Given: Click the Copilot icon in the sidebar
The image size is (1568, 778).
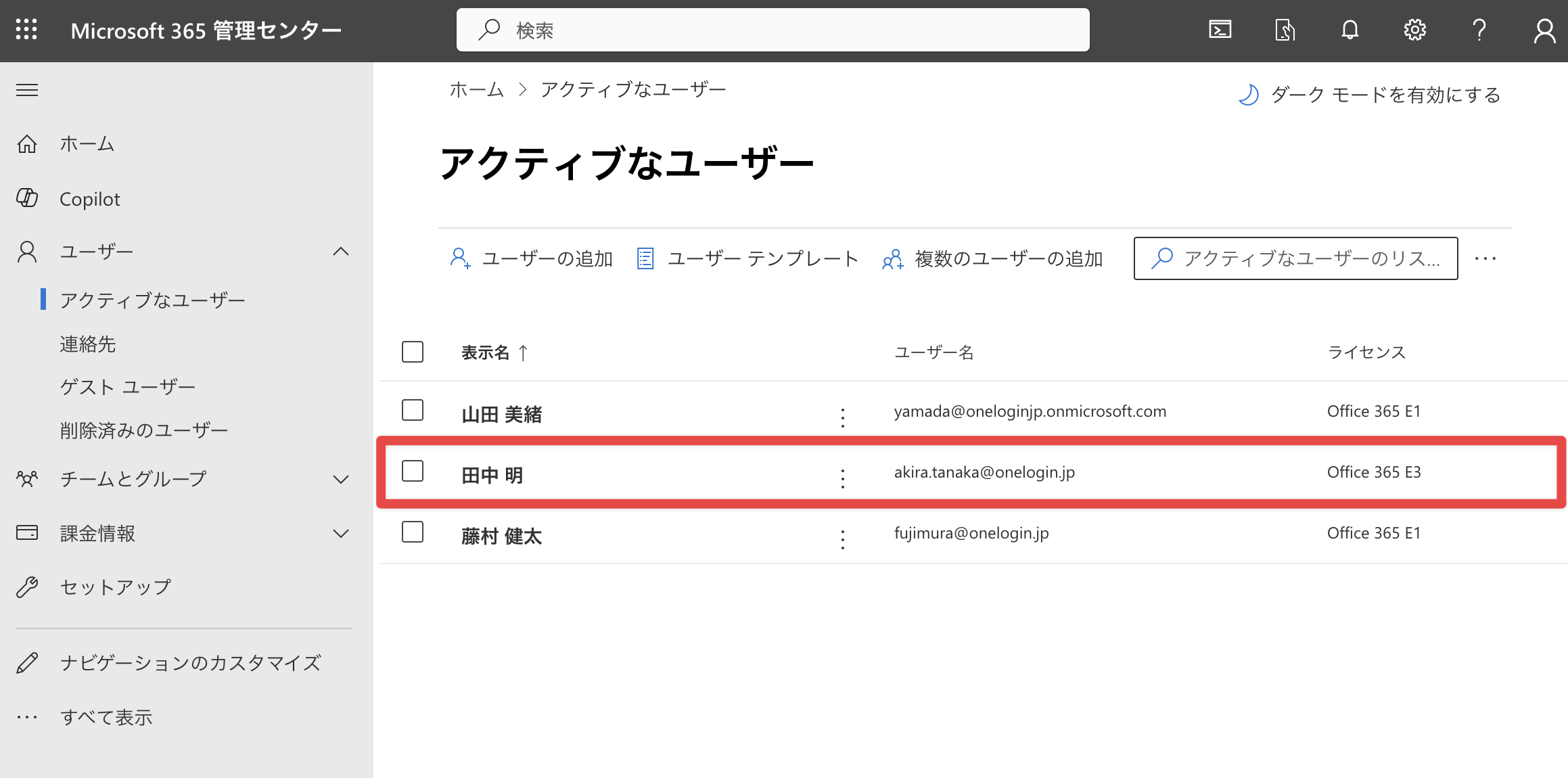Looking at the screenshot, I should click(27, 198).
